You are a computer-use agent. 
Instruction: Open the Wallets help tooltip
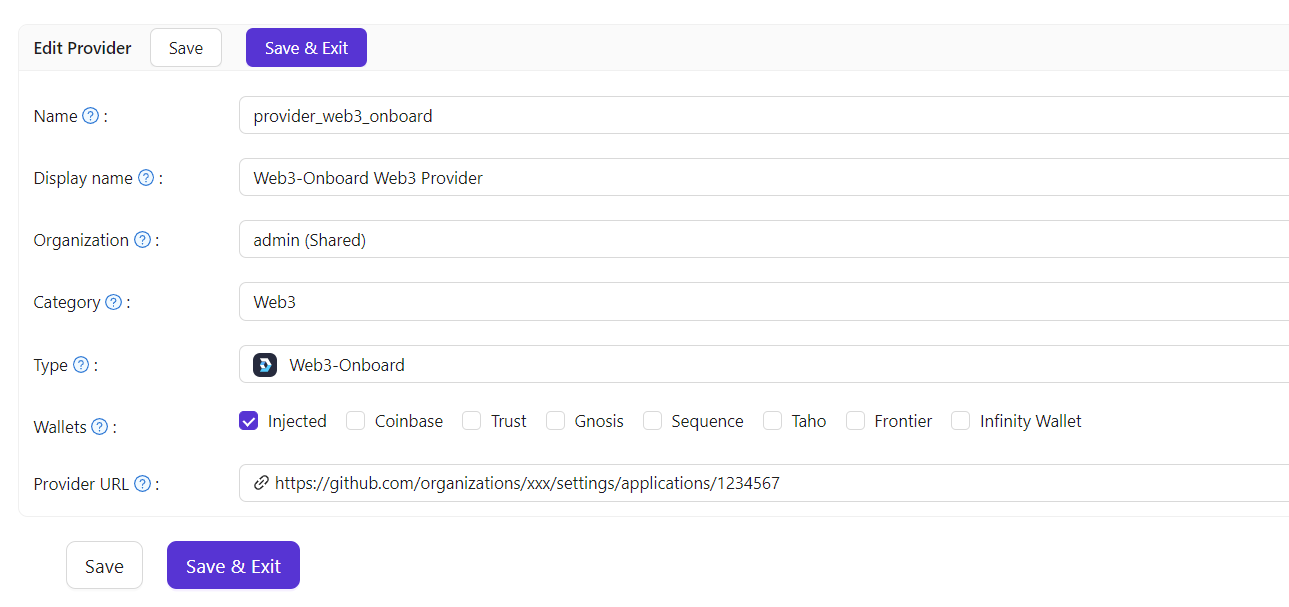pos(99,426)
